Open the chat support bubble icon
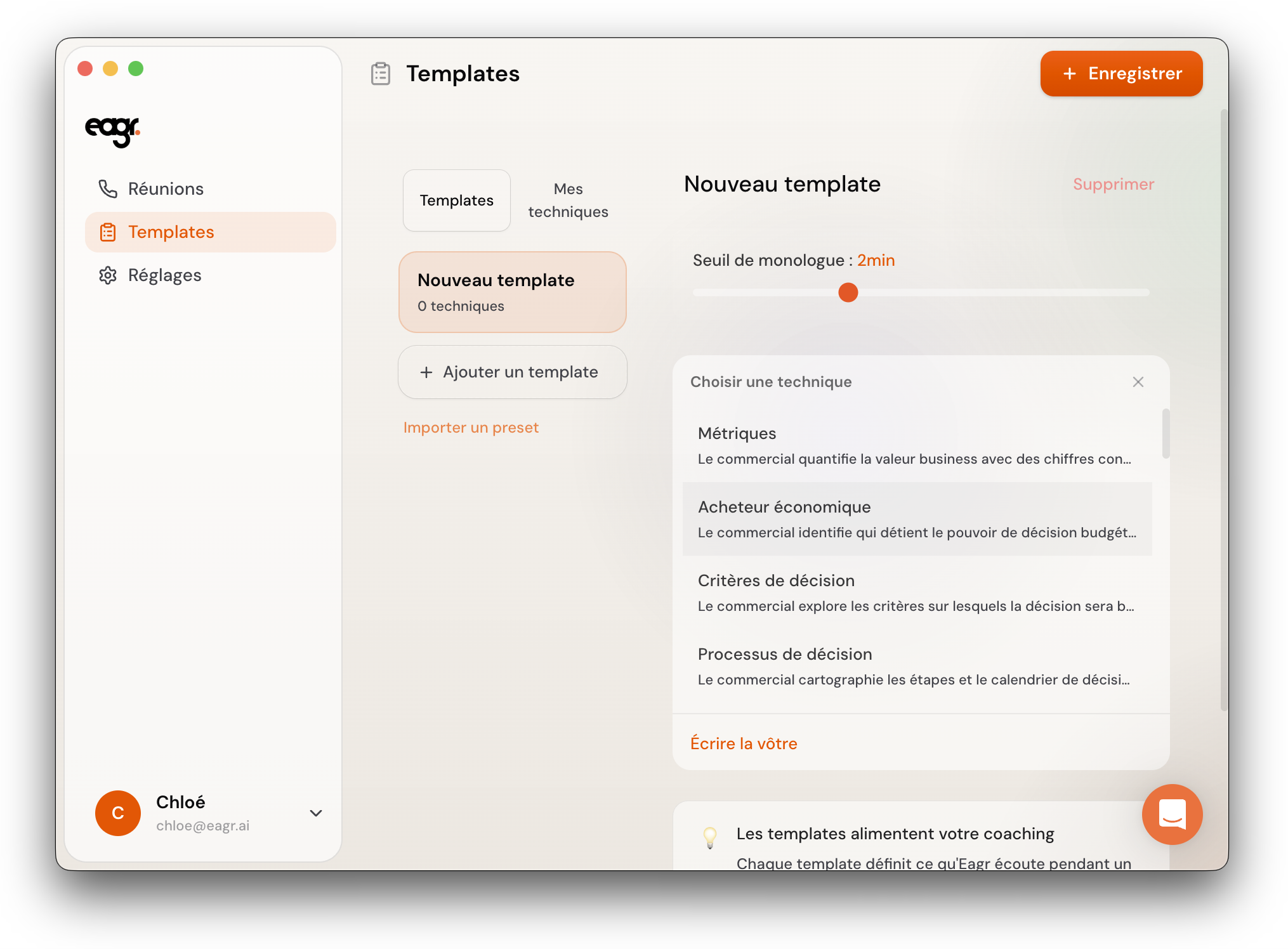 point(1171,814)
